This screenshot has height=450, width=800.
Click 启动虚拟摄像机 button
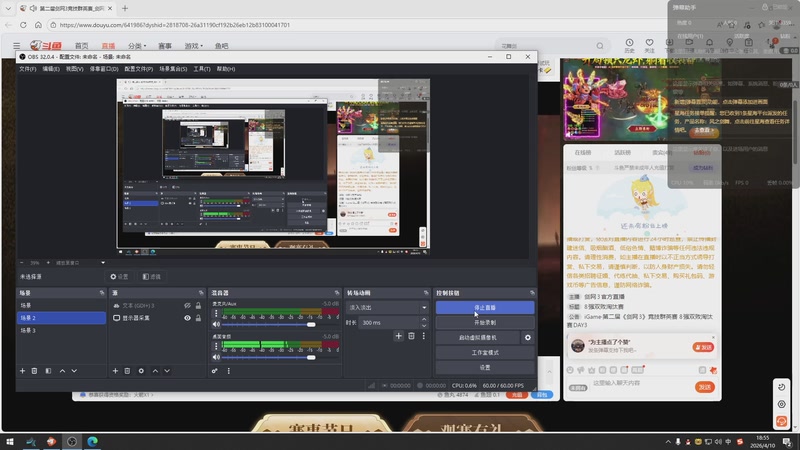[x=478, y=337]
